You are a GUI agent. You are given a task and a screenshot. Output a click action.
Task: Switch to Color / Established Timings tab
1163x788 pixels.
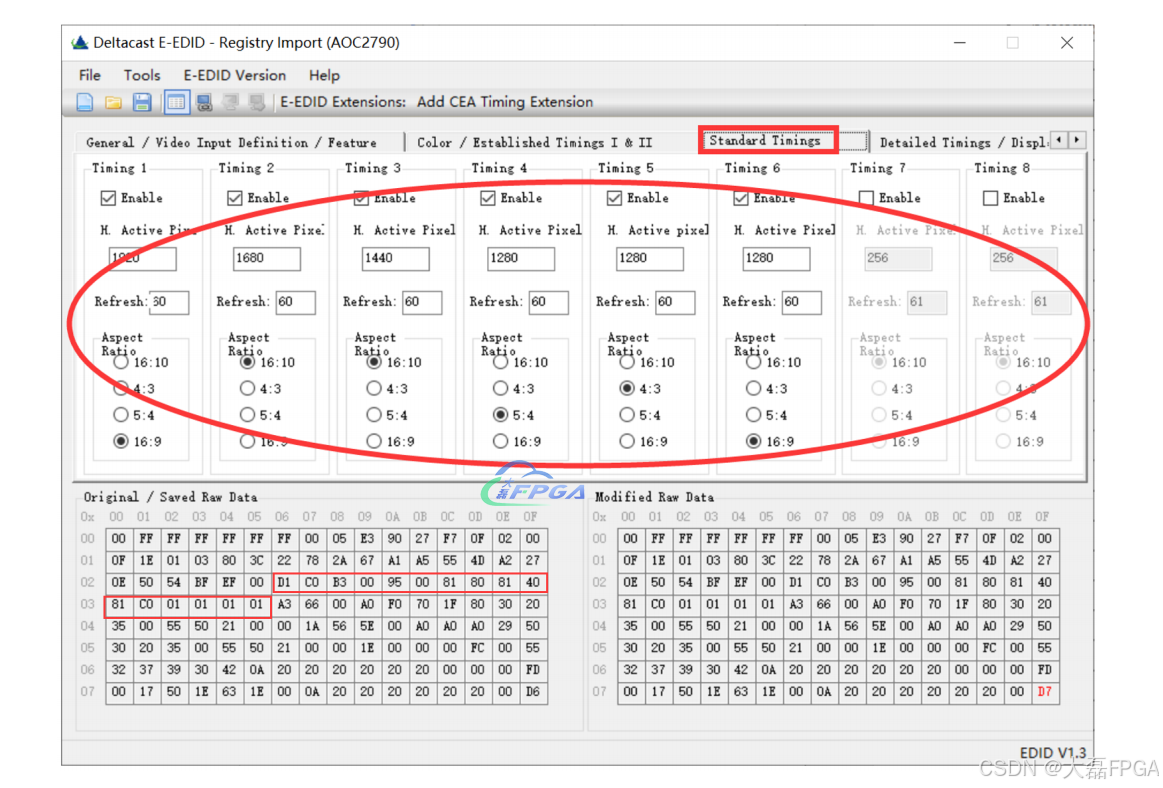tap(534, 142)
